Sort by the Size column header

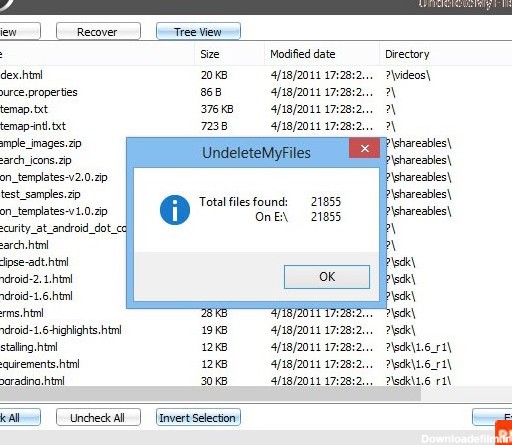tap(229, 54)
